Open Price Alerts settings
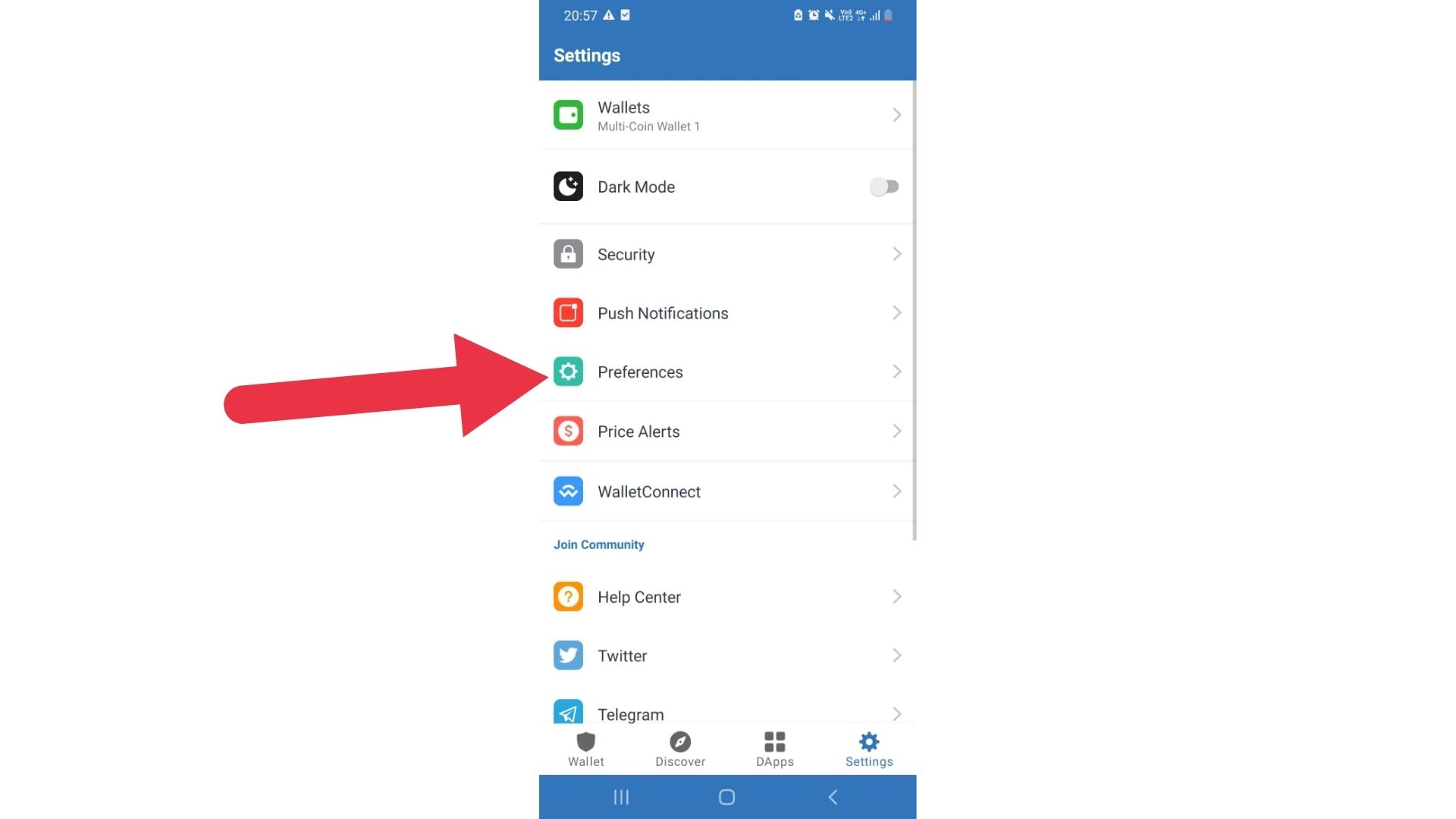Screen dimensions: 1456x819 [x=727, y=431]
